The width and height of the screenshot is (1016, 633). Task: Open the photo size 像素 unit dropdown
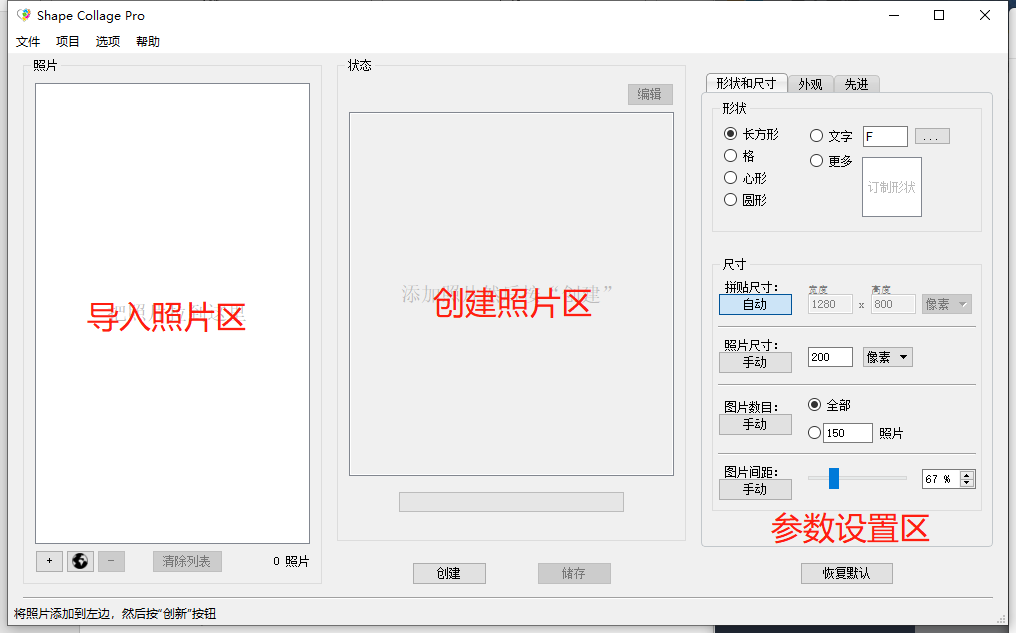[x=888, y=357]
